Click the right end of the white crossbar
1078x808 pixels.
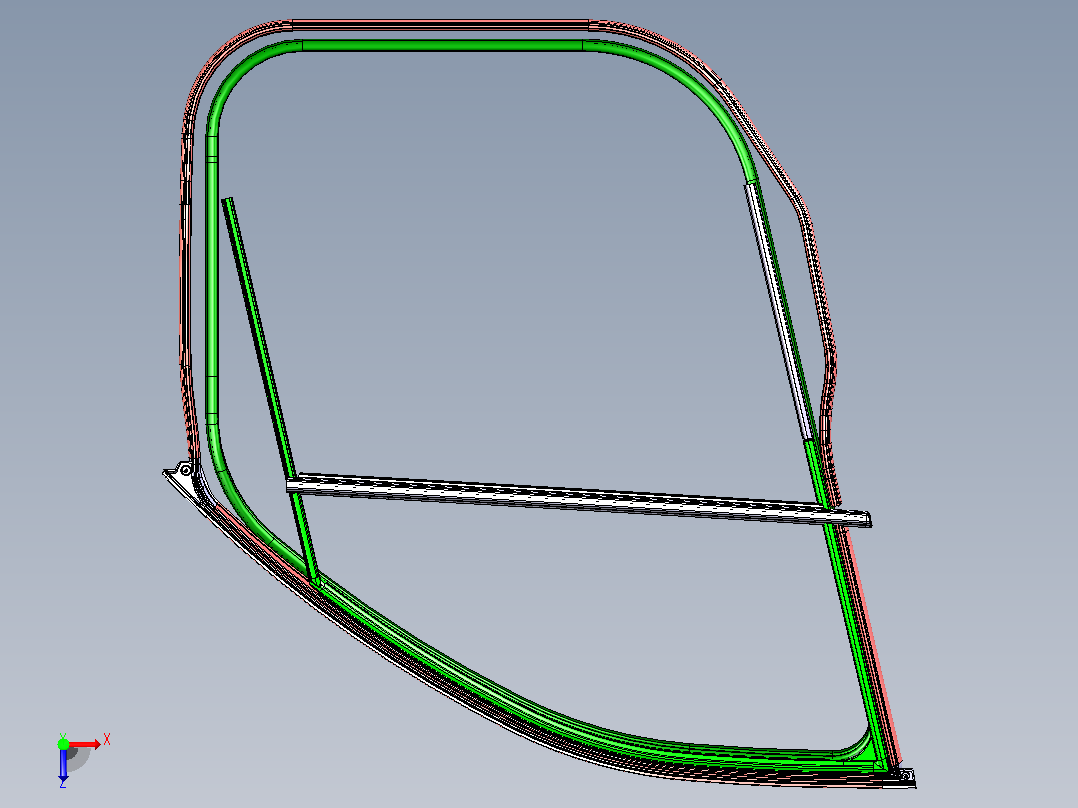point(863,518)
